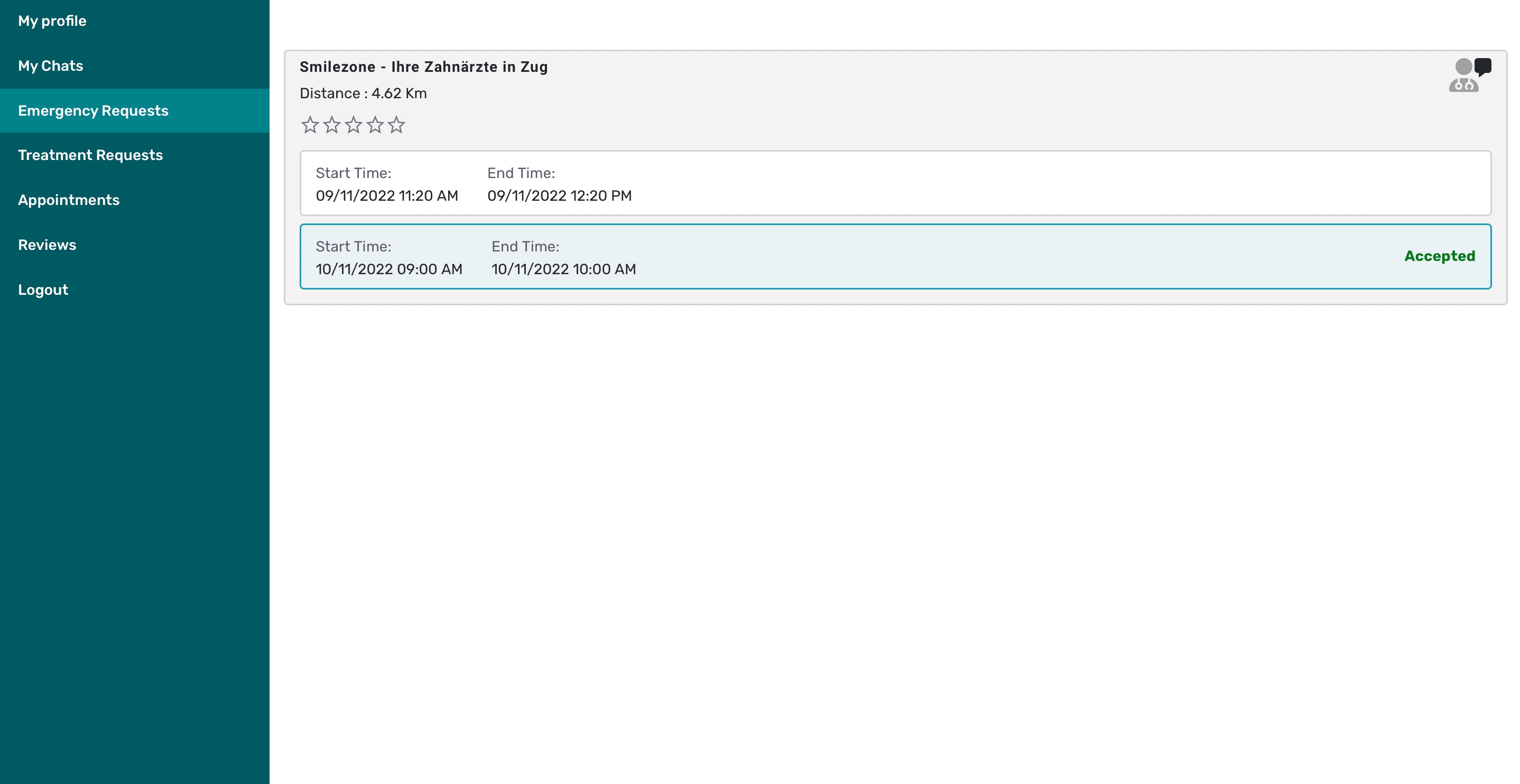Click the first rating star
The height and width of the screenshot is (784, 1520).
(310, 125)
